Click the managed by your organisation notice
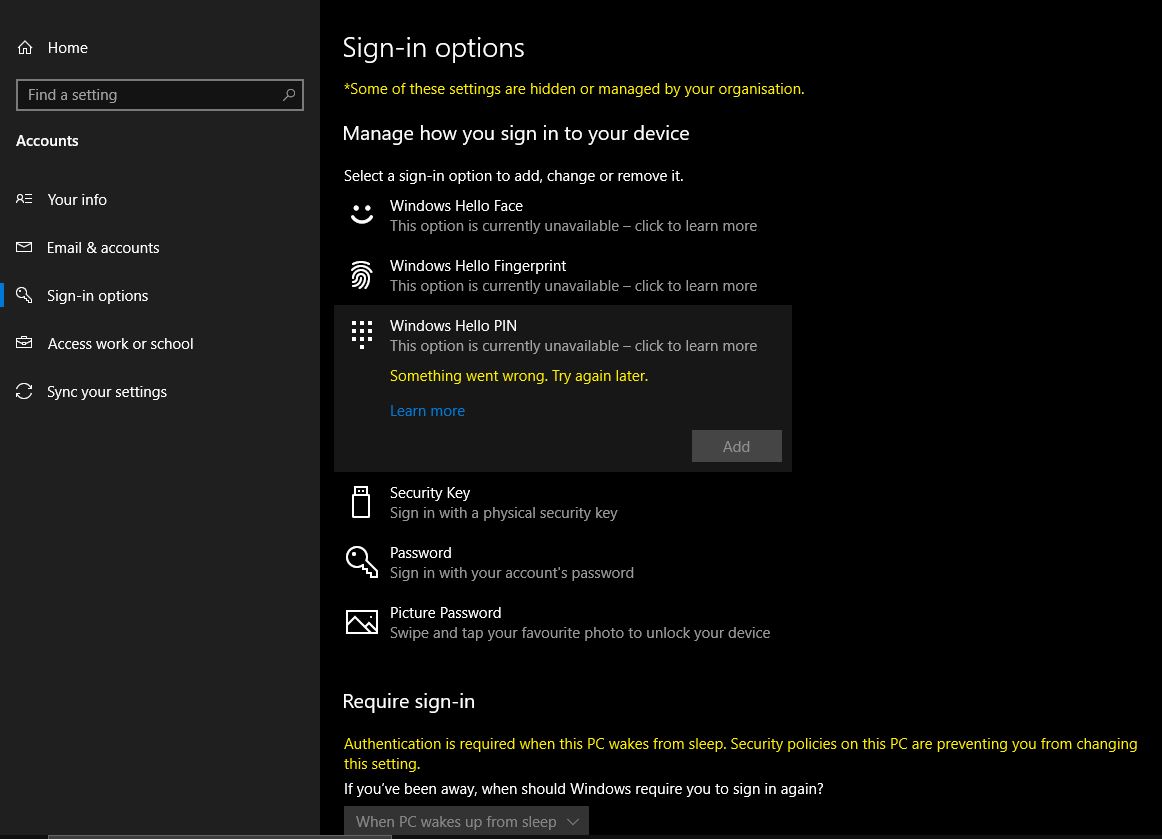 574,89
